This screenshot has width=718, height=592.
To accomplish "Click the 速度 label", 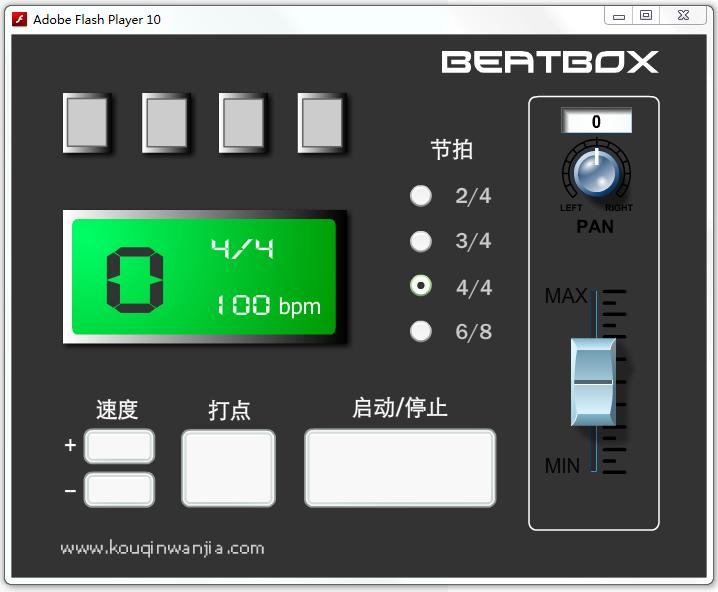I will coord(117,409).
